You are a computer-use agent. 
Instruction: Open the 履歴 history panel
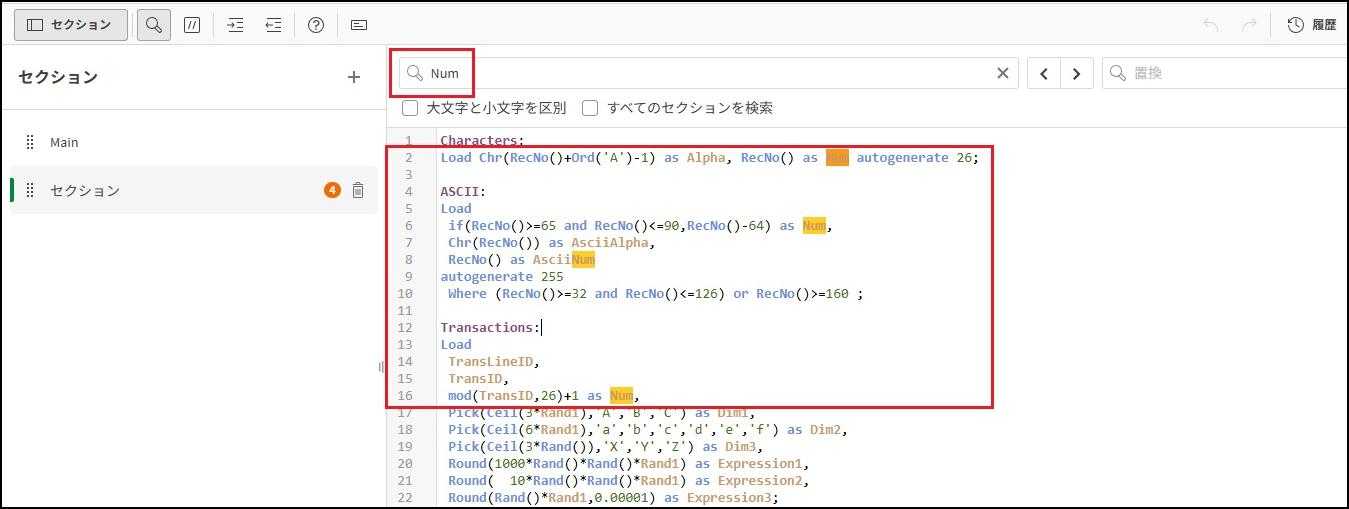click(x=1312, y=25)
